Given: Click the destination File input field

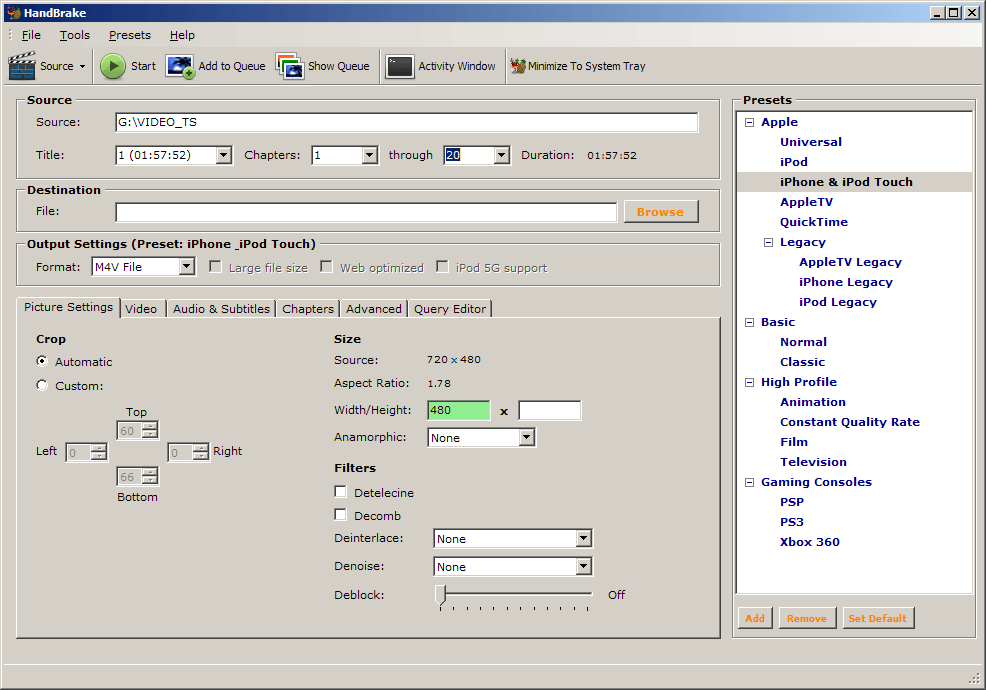Looking at the screenshot, I should tap(366, 212).
